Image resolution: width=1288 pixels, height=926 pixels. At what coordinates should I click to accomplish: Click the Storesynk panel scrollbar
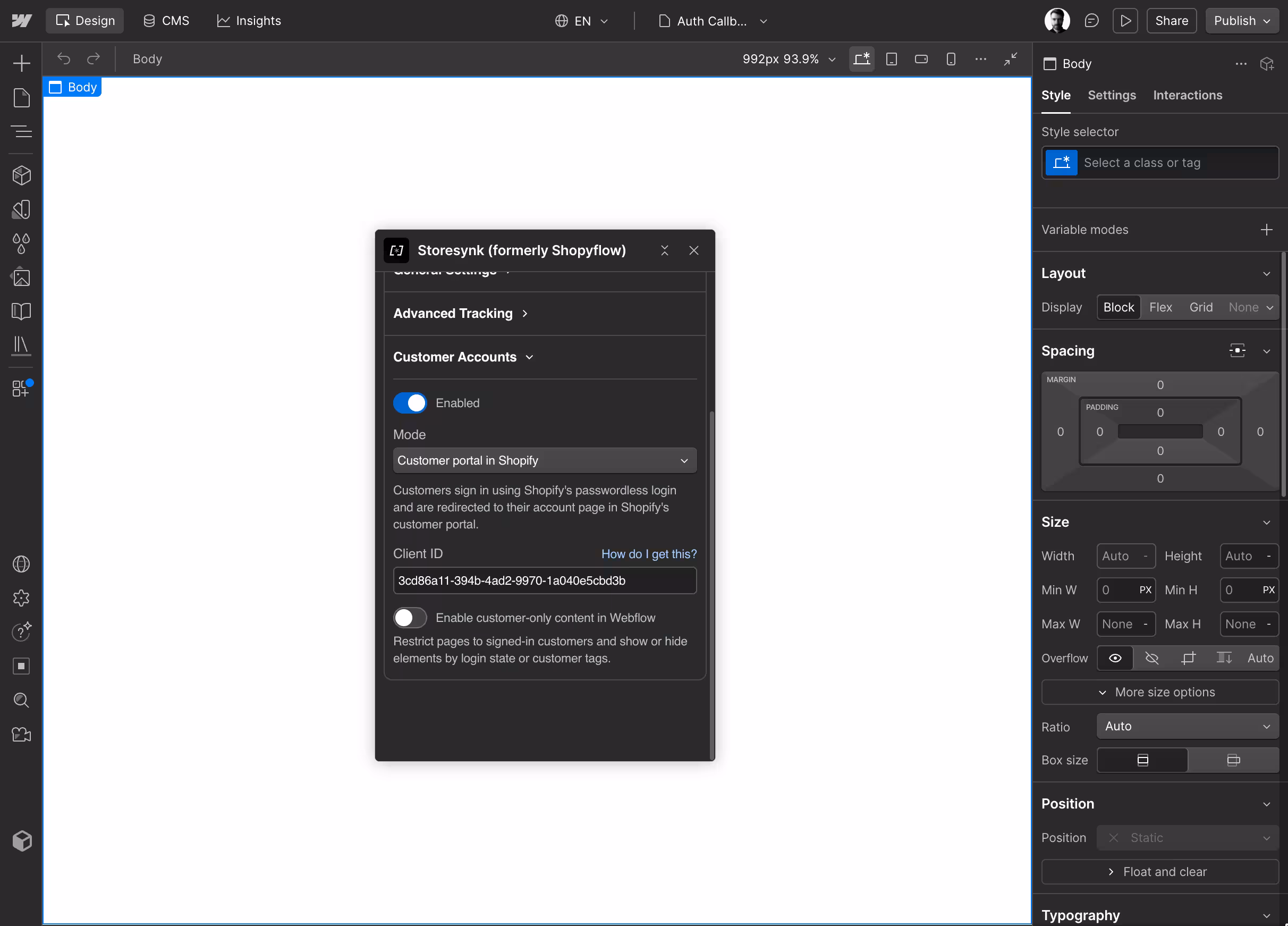[711, 585]
